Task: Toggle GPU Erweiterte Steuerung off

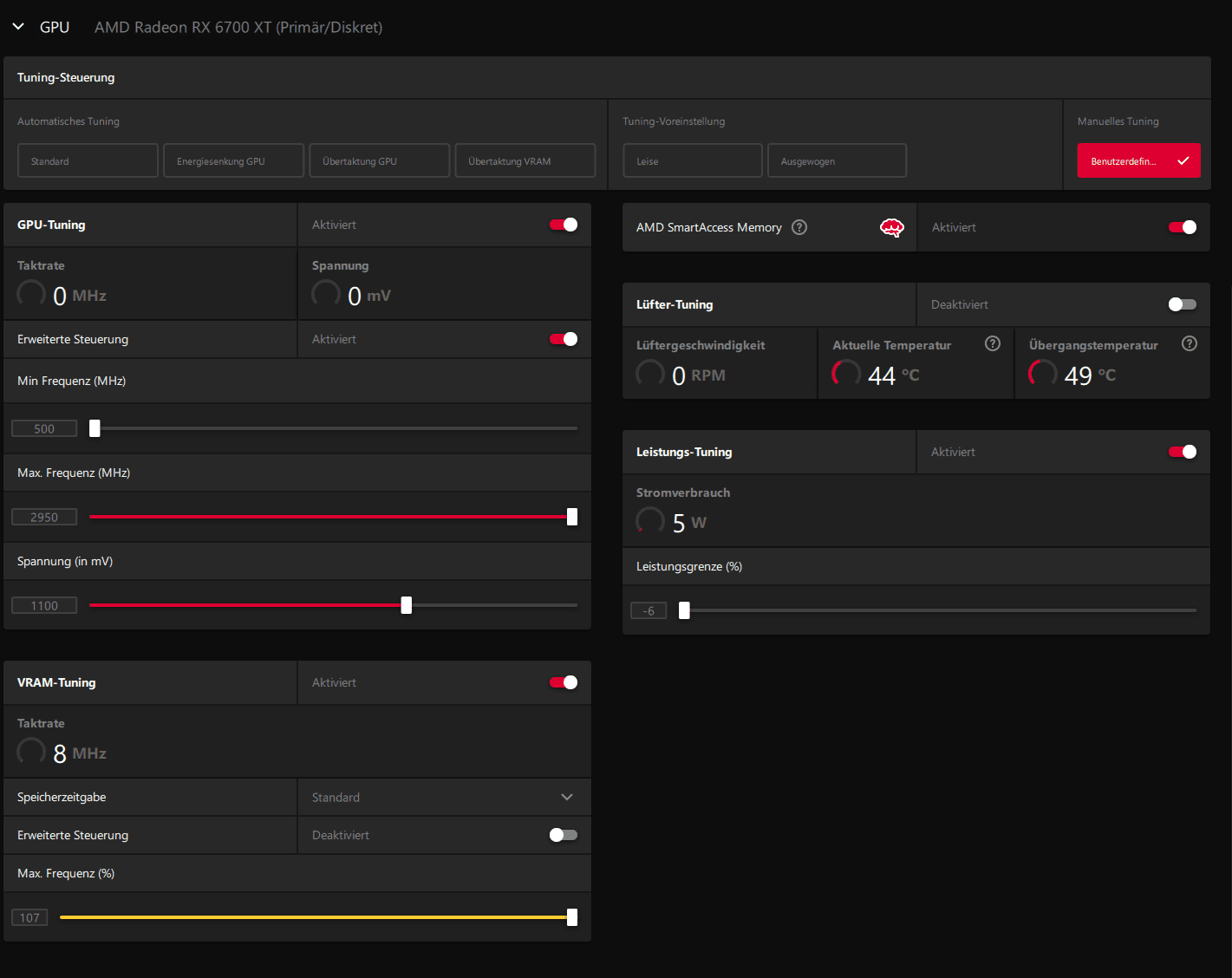Action: (x=564, y=339)
